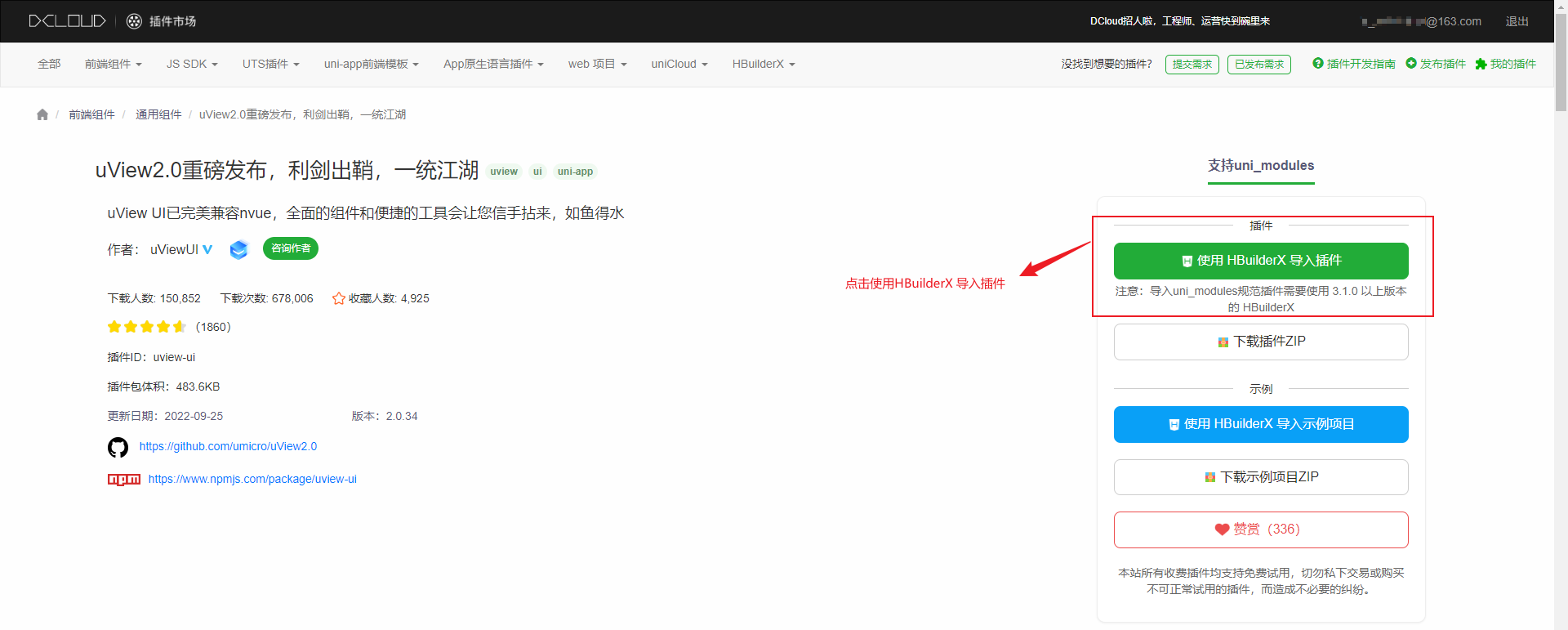Image resolution: width=1568 pixels, height=630 pixels.
Task: Click 退出 to log out
Action: pyautogui.click(x=1517, y=21)
